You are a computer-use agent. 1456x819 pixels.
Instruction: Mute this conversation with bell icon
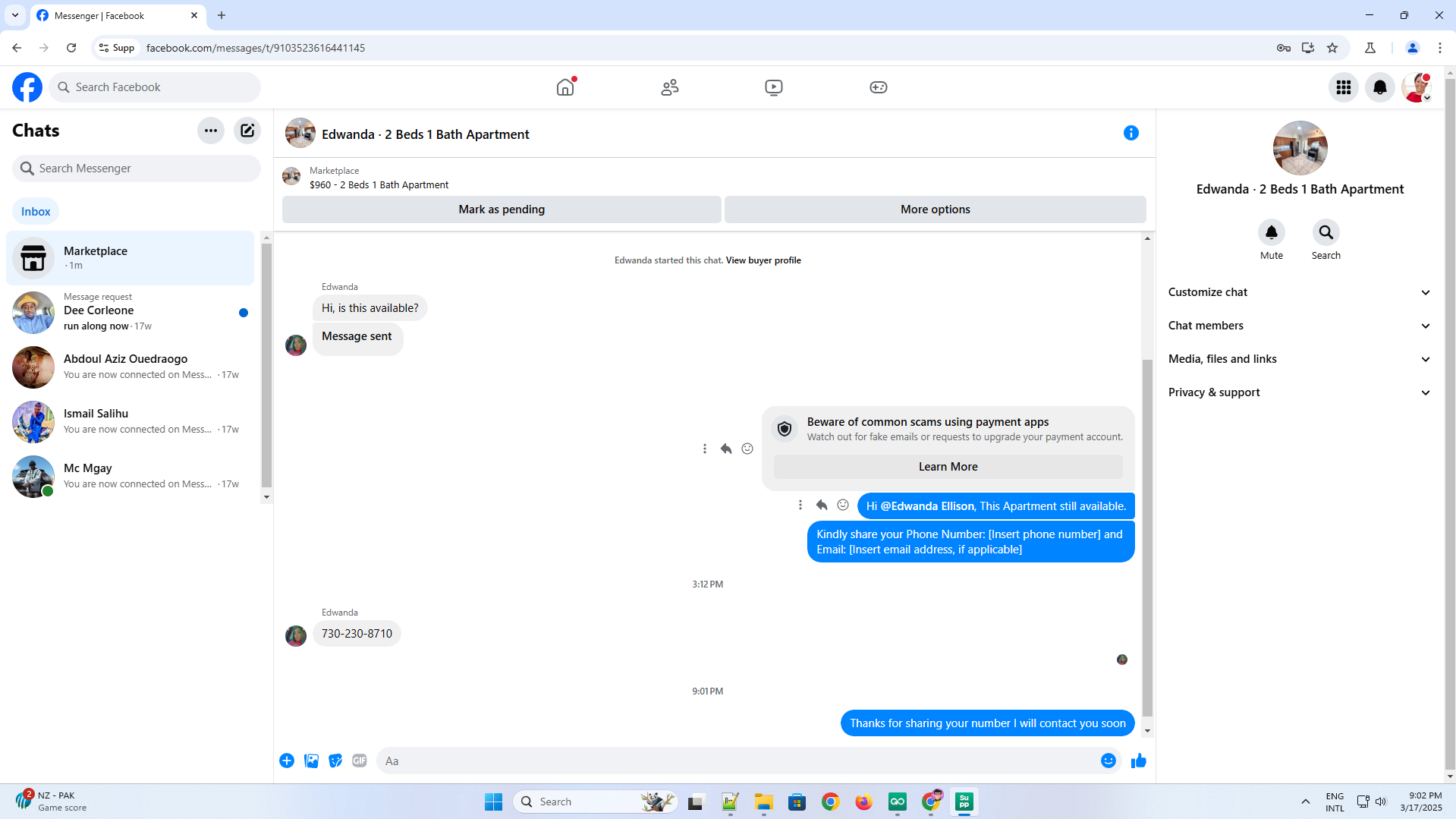point(1272,232)
